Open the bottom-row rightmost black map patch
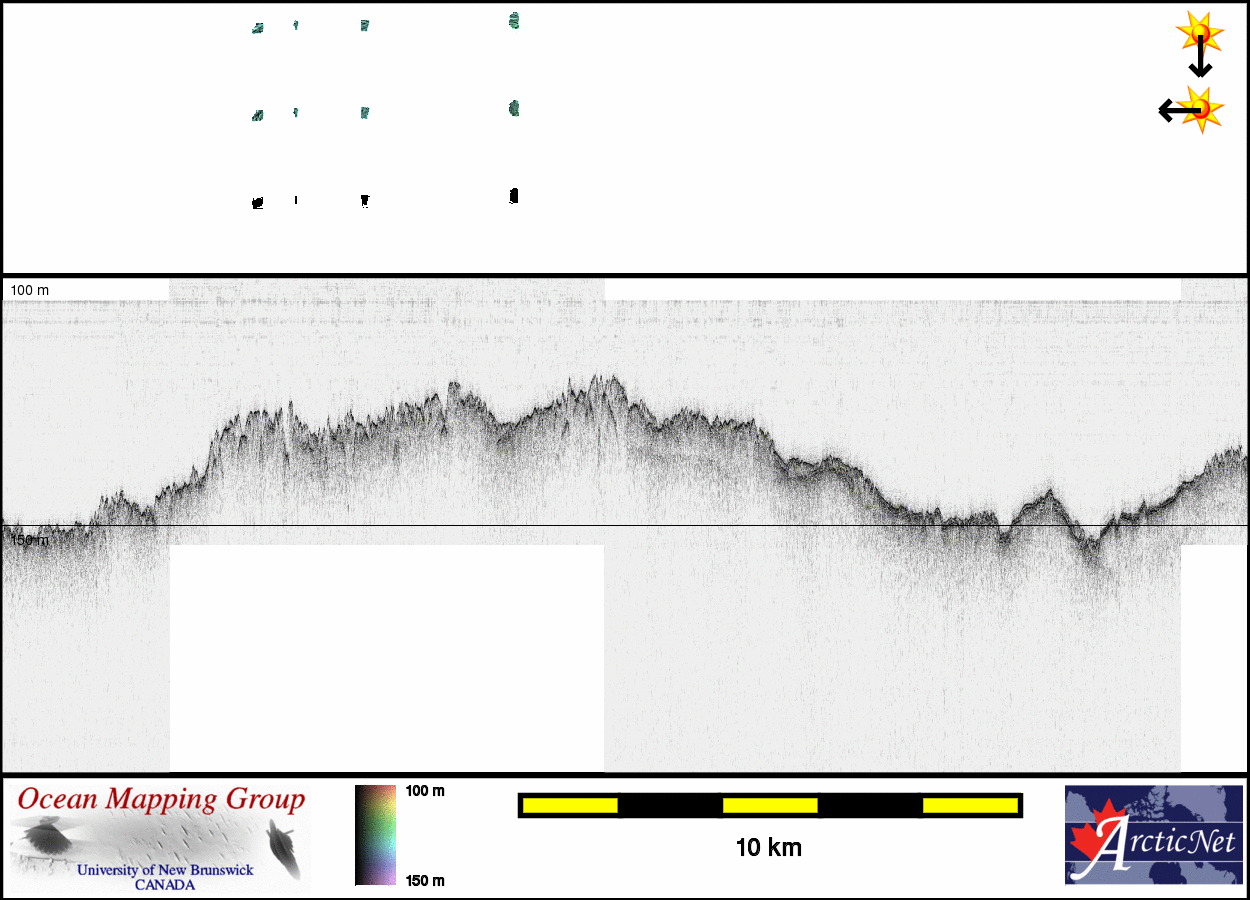 coord(514,196)
